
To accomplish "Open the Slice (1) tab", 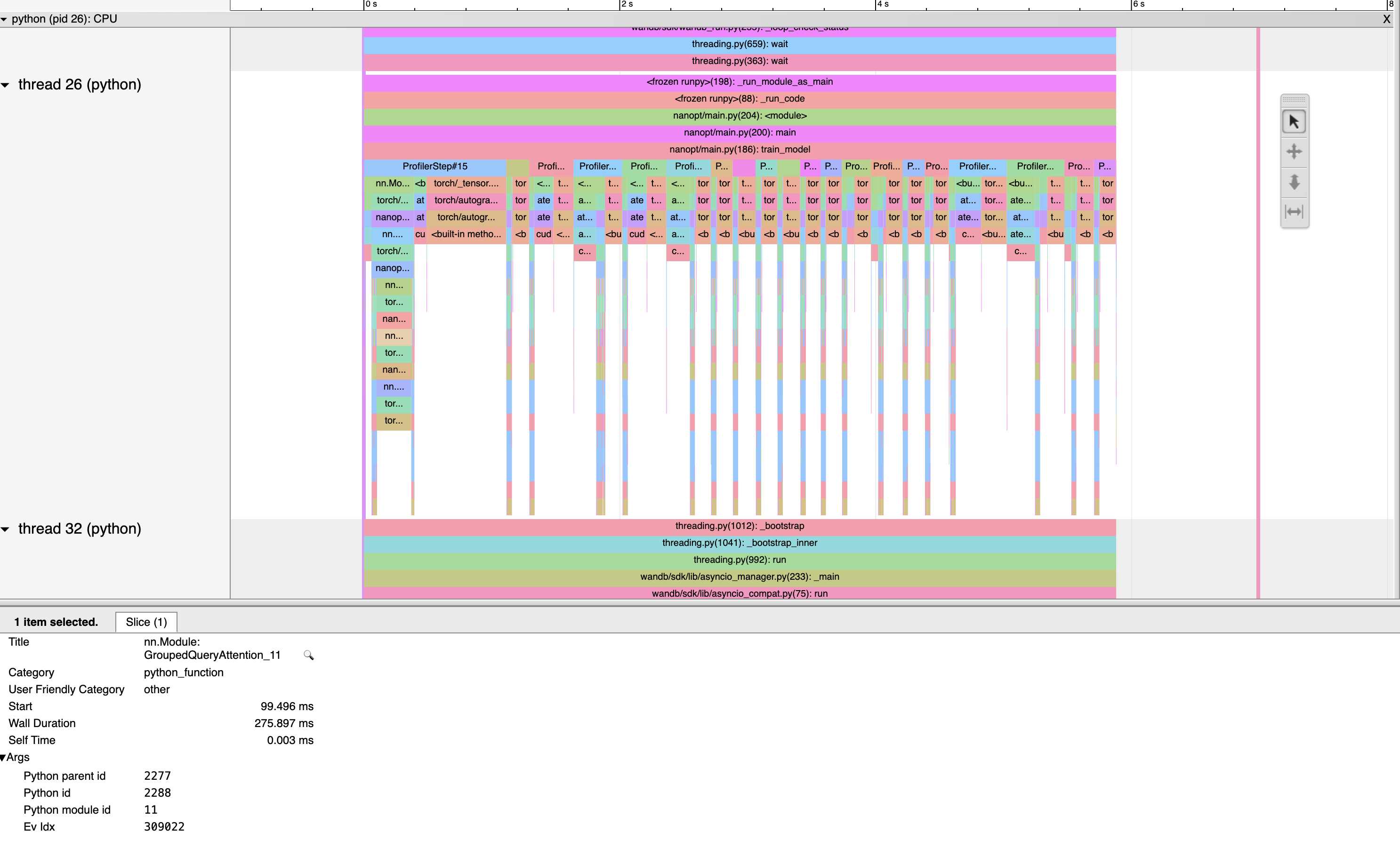I will [146, 622].
